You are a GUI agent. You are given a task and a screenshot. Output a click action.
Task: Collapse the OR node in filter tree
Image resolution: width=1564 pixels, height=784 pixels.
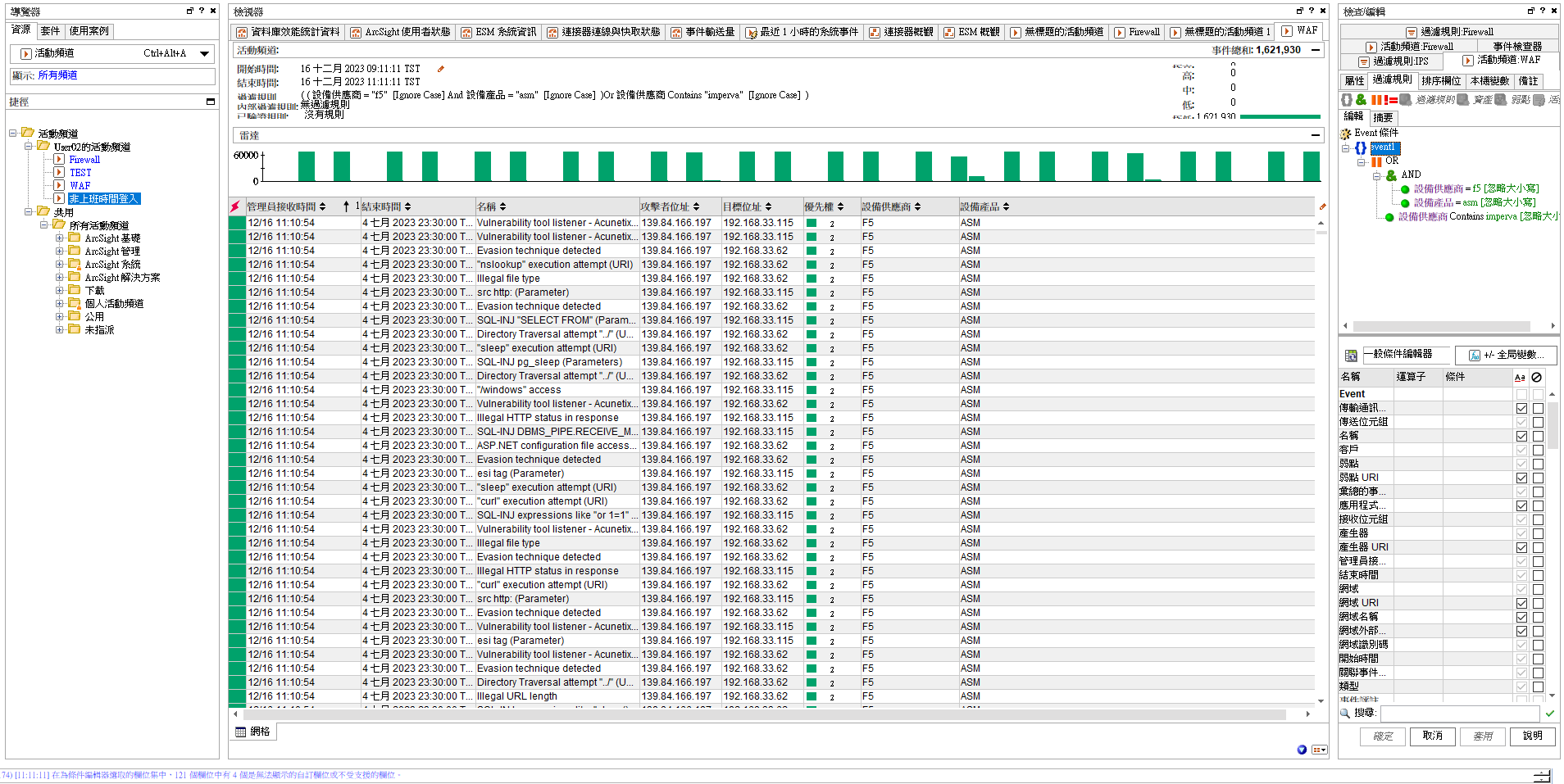(1362, 161)
